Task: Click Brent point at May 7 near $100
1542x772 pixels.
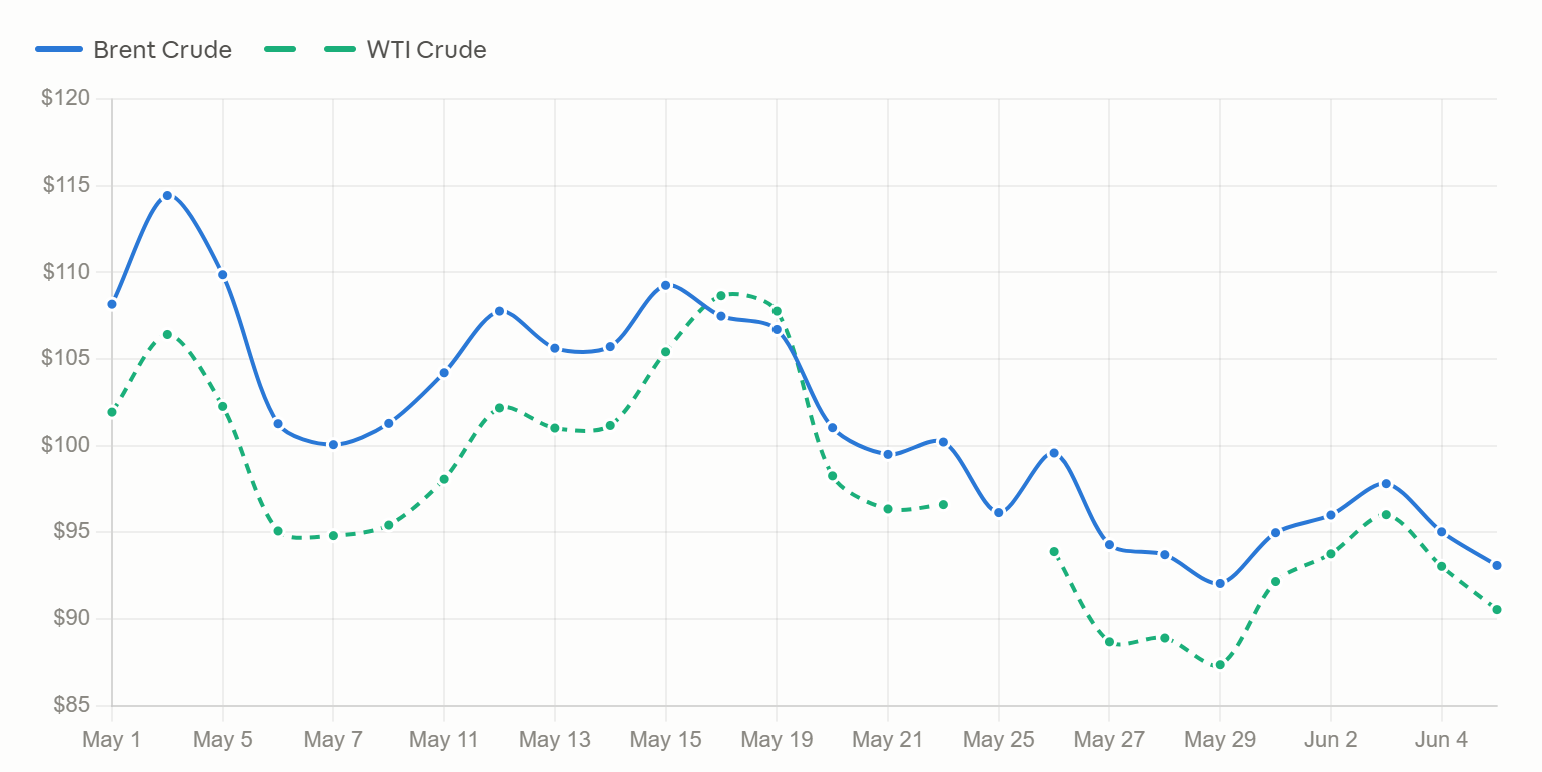Action: click(x=333, y=445)
